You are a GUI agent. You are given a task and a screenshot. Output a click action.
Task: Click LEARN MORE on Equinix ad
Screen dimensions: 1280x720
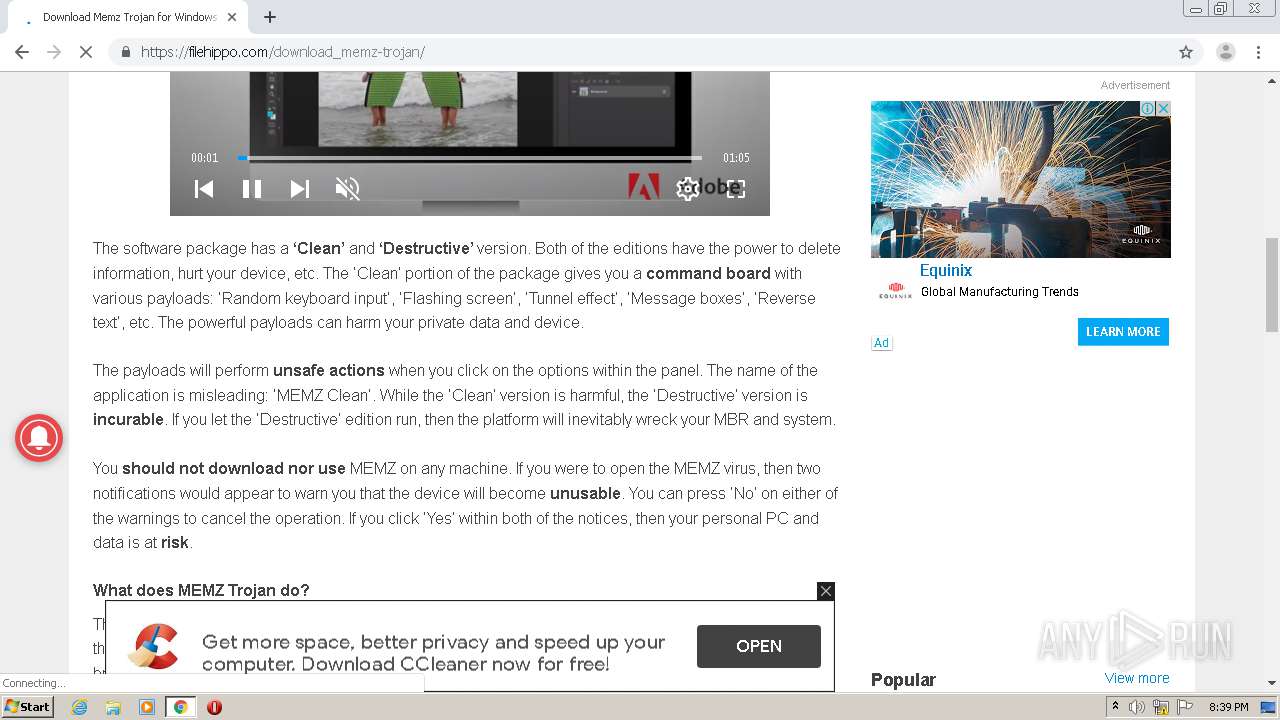(1123, 332)
